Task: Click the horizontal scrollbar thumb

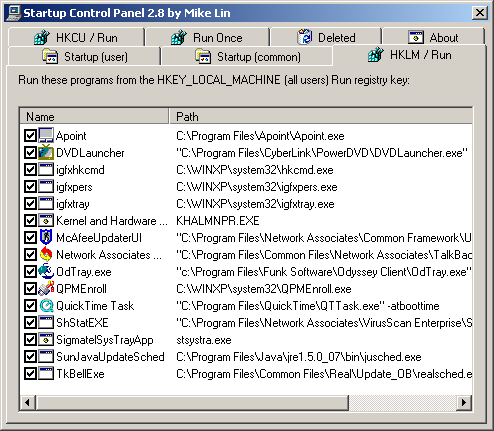Action: coord(192,403)
